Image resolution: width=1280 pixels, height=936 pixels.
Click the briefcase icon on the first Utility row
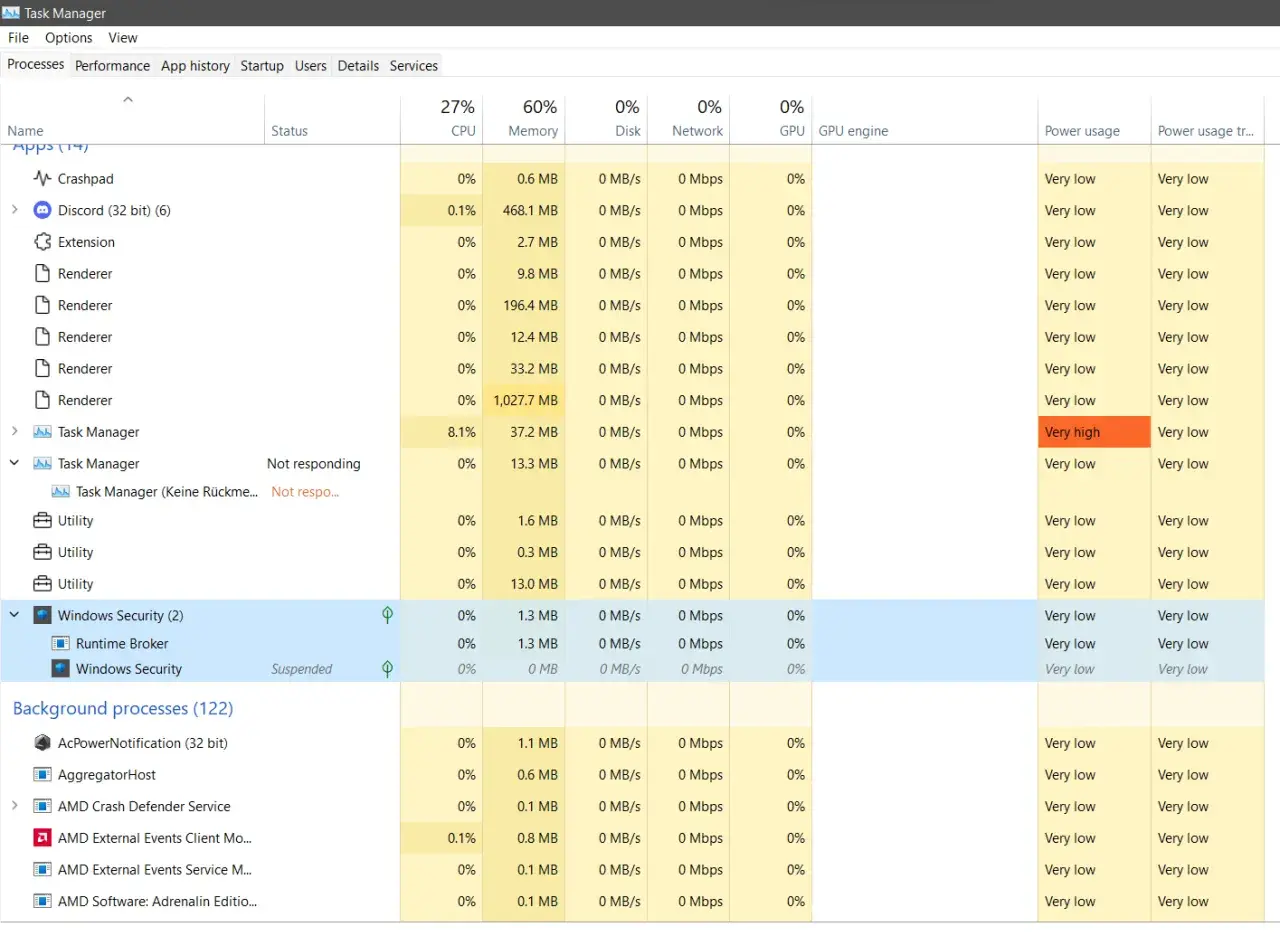point(42,521)
